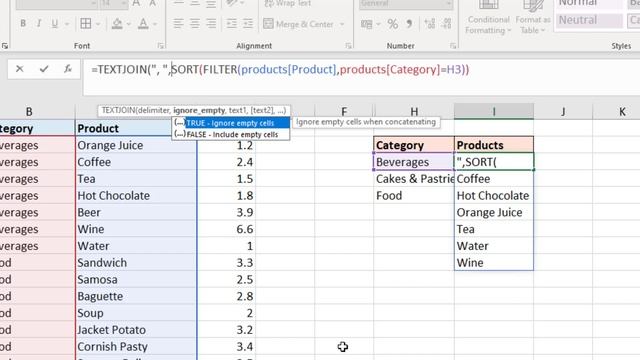Open Insert Function dialog
640x360 pixels.
point(68,69)
